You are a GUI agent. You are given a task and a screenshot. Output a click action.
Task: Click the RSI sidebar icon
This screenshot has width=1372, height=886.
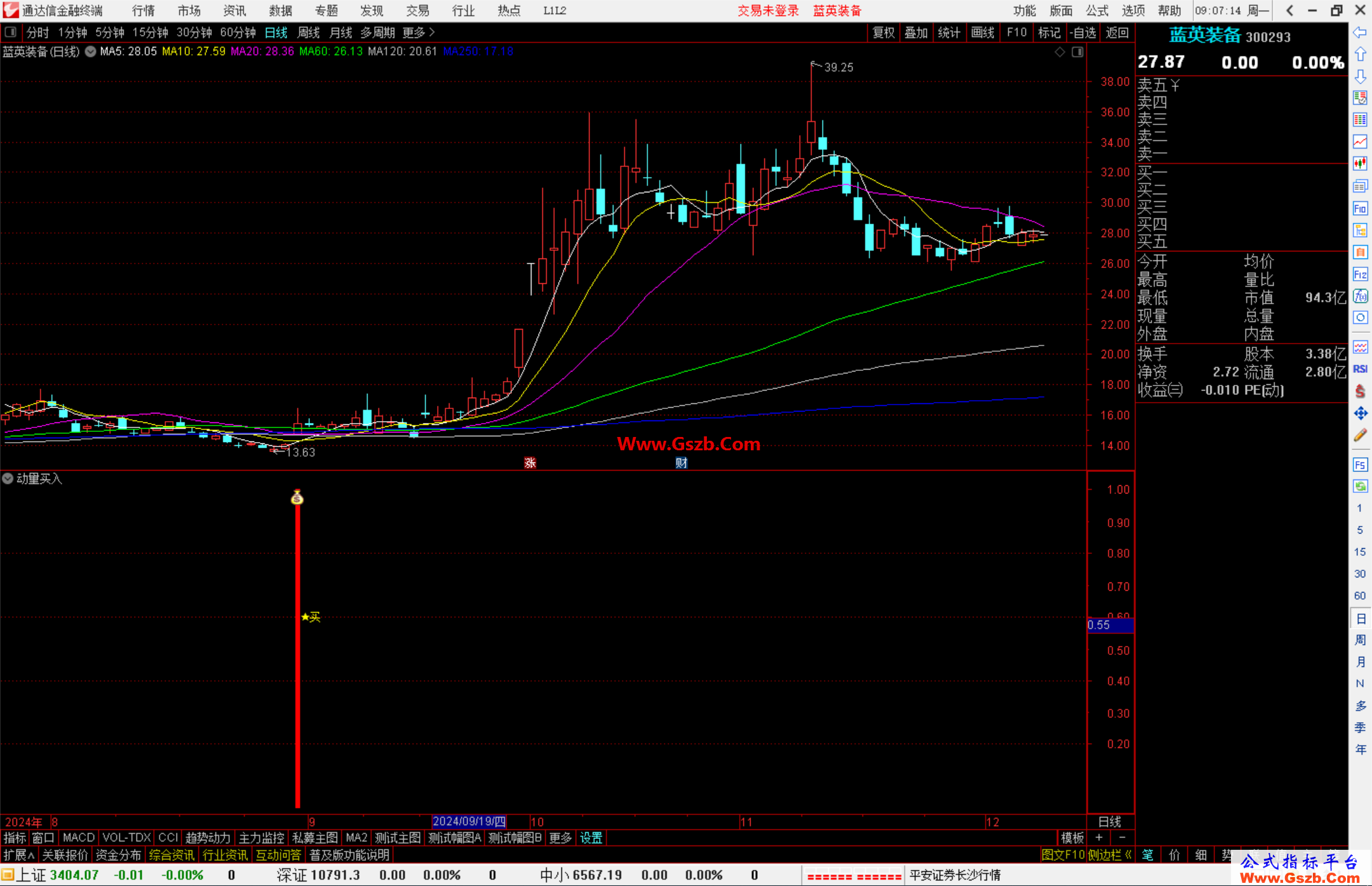1360,369
